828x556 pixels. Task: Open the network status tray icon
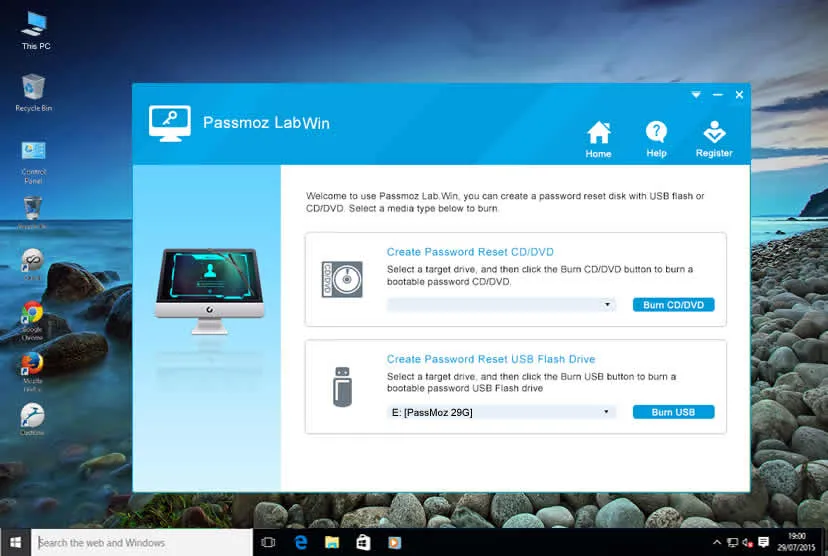[x=732, y=542]
